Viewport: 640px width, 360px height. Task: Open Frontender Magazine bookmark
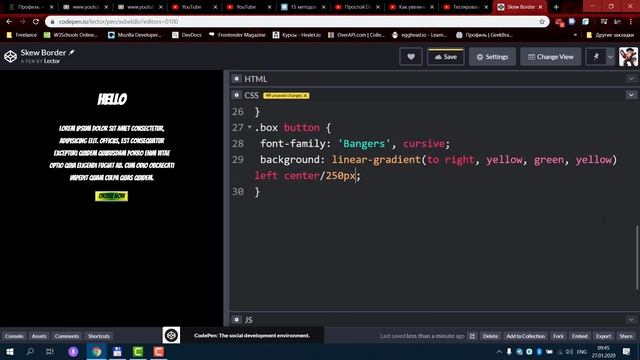pos(237,35)
